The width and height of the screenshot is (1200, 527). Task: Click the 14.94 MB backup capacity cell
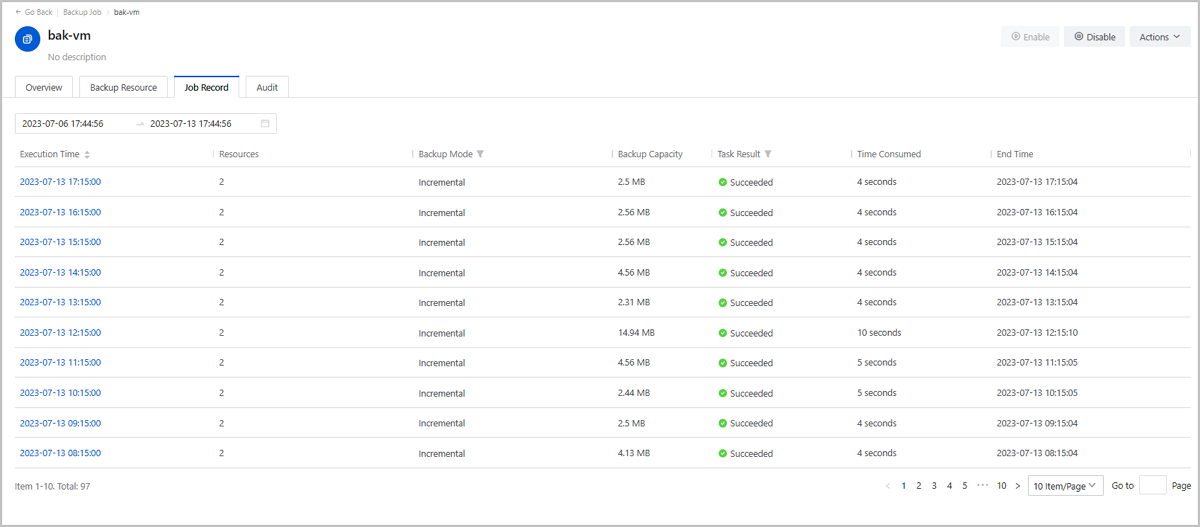[x=636, y=333]
